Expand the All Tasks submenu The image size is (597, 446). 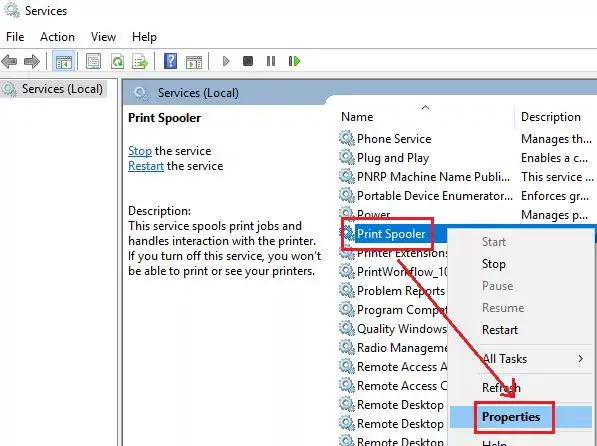coord(520,359)
